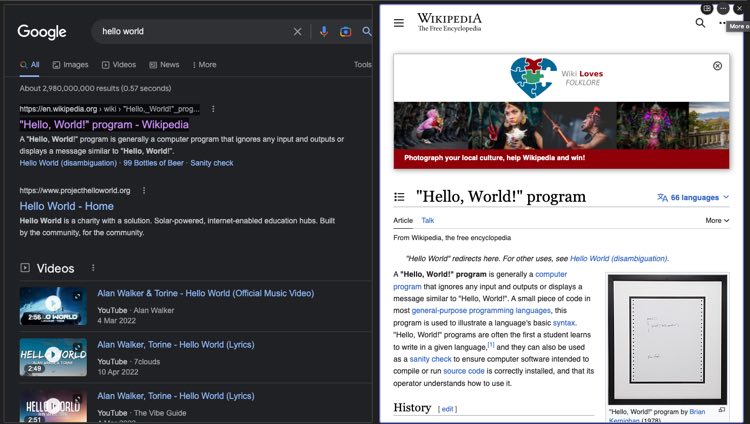Viewport: 750px width, 424px height.
Task: Start voice search with microphone icon
Action: [324, 32]
